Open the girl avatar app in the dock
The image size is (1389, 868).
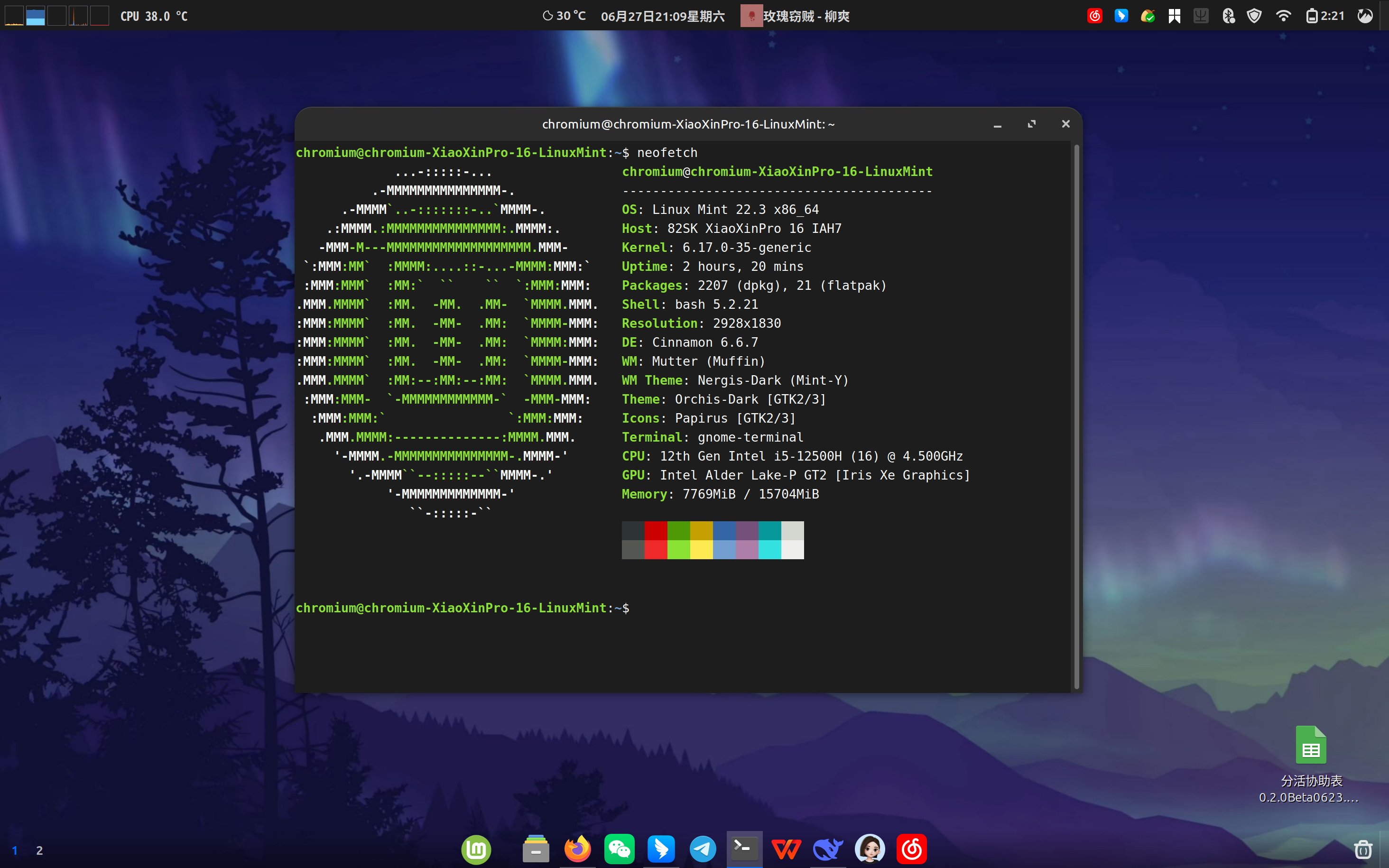870,849
